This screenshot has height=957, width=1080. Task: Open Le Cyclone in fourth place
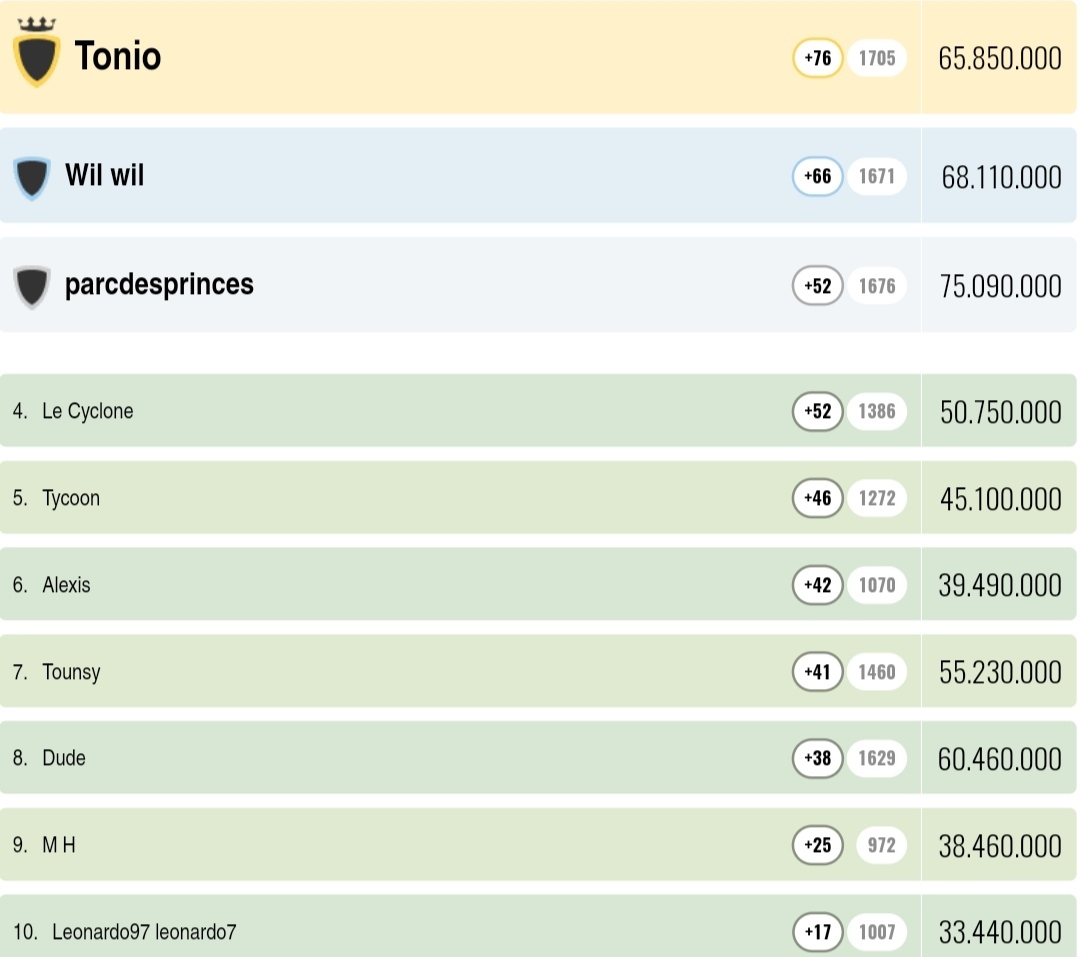click(x=87, y=411)
